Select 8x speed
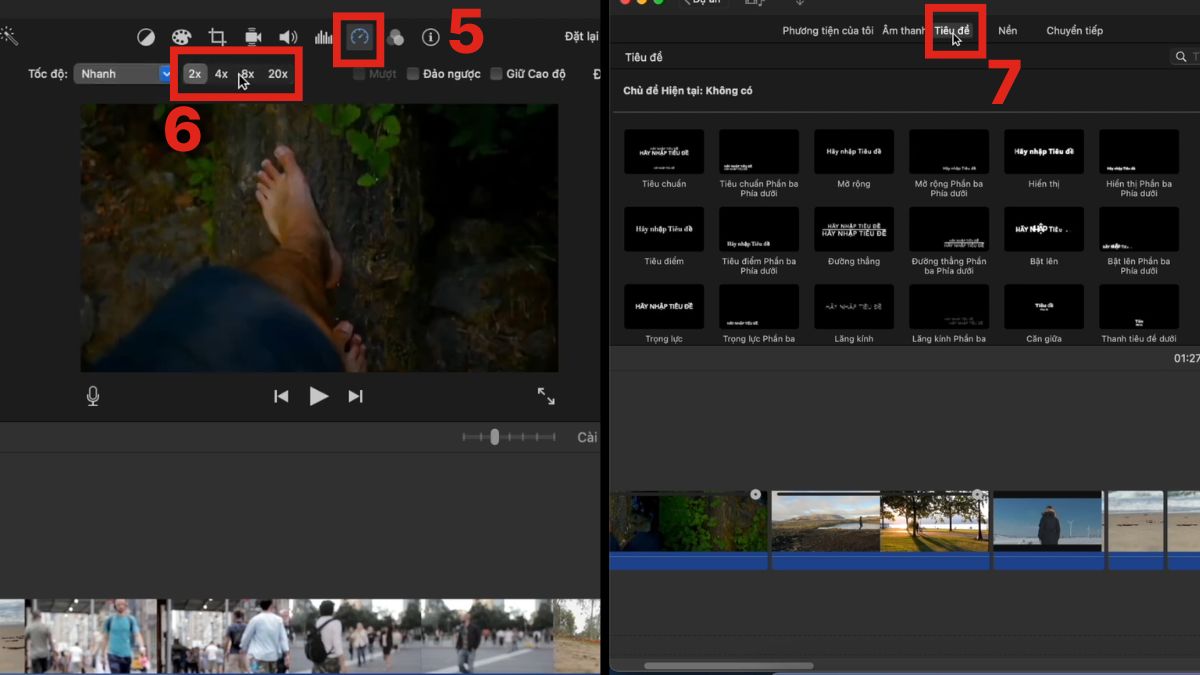The width and height of the screenshot is (1200, 675). tap(247, 74)
